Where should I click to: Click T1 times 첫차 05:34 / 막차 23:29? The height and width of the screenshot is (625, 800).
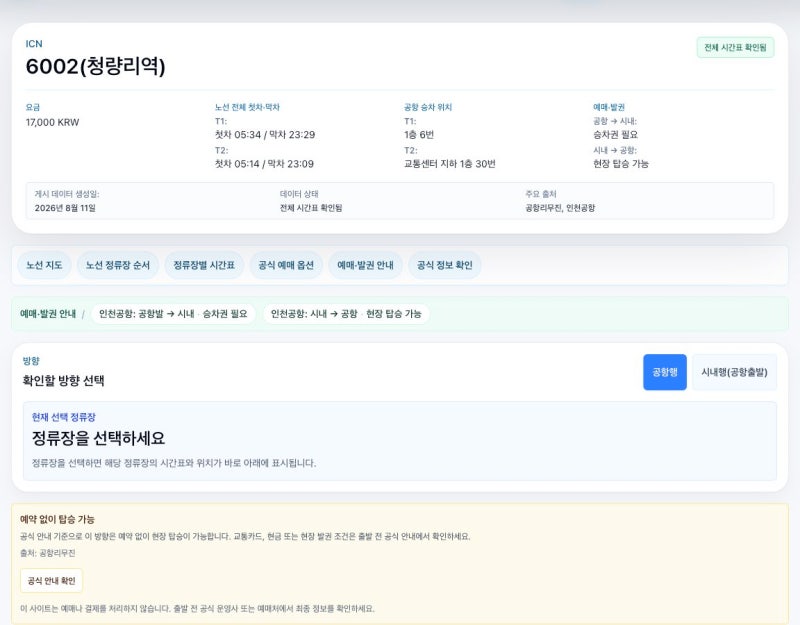click(265, 135)
